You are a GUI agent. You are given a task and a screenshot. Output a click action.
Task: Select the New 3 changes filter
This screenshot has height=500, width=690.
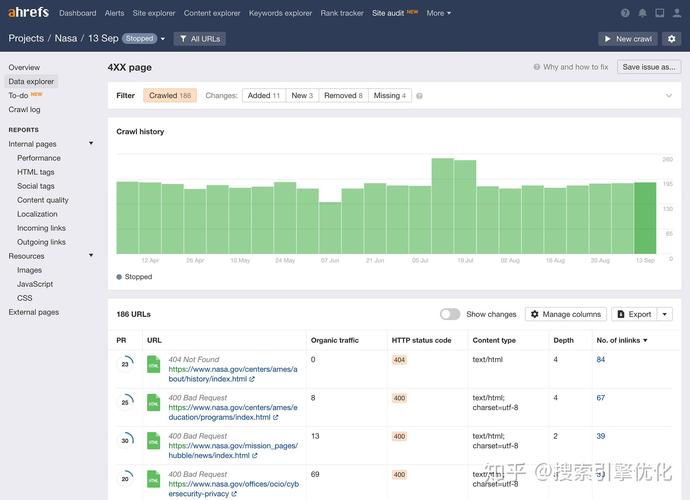click(302, 96)
